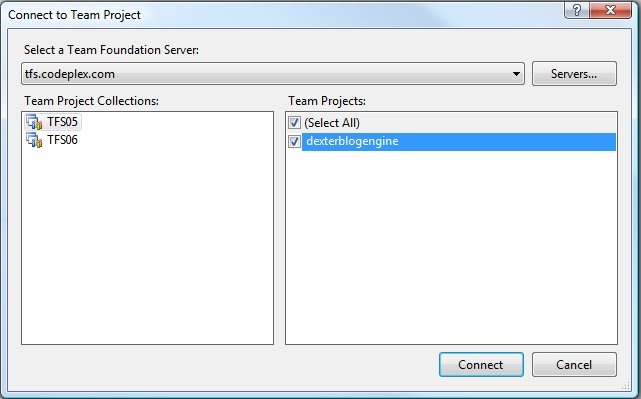Click the tfs.codeplex.com server combo box text
This screenshot has height=399, width=641.
69,74
